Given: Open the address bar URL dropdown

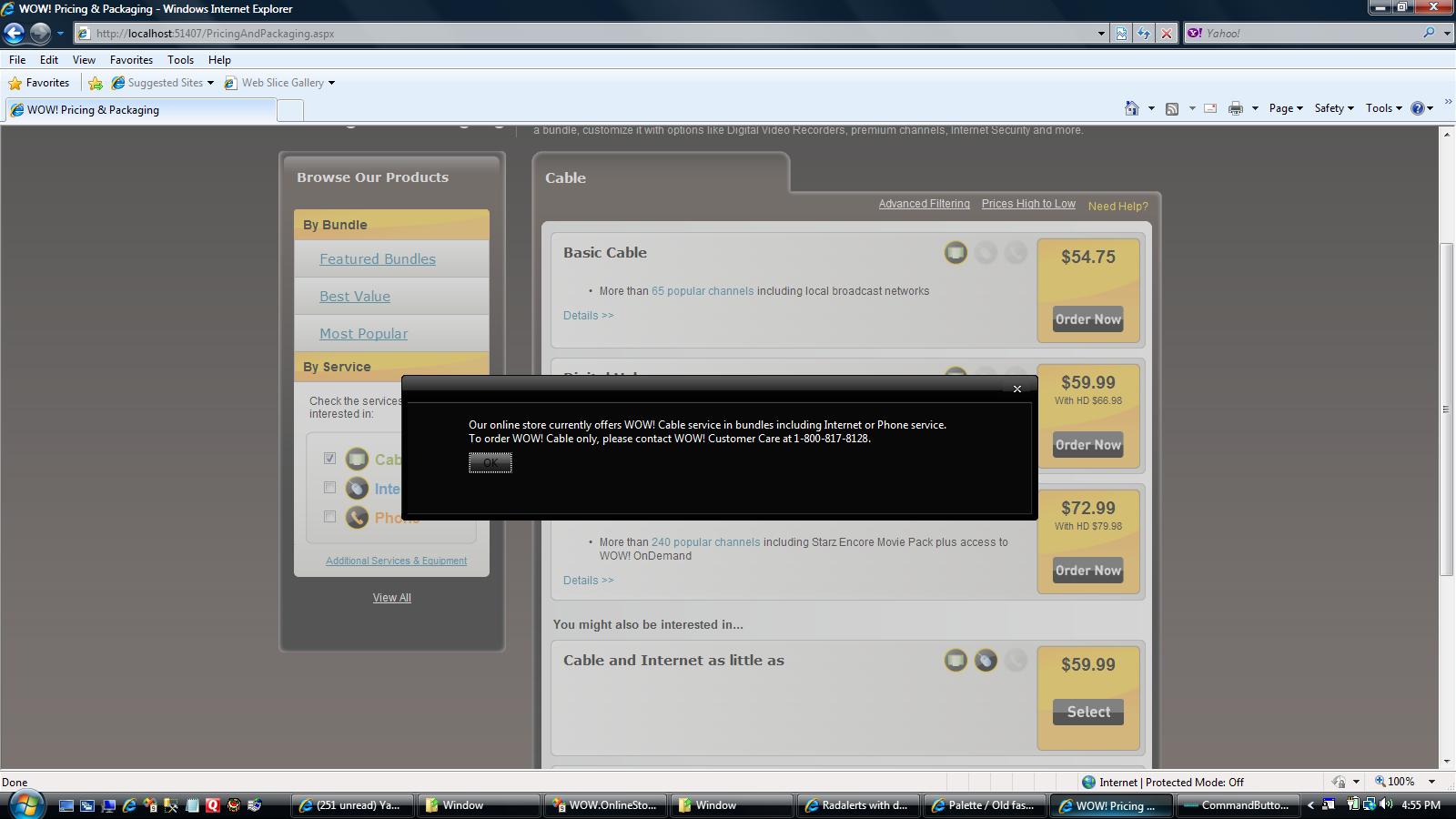Looking at the screenshot, I should pyautogui.click(x=1101, y=34).
